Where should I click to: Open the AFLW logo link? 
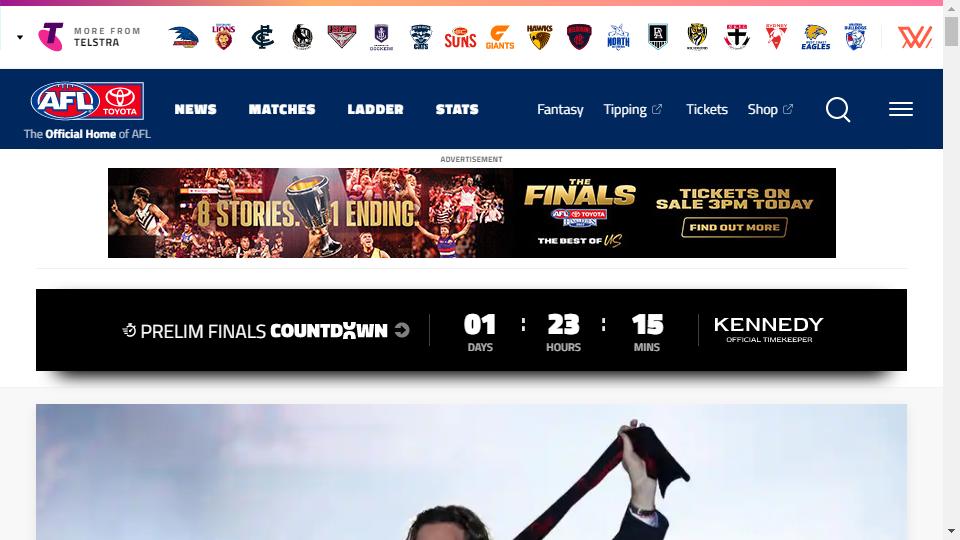(x=915, y=37)
